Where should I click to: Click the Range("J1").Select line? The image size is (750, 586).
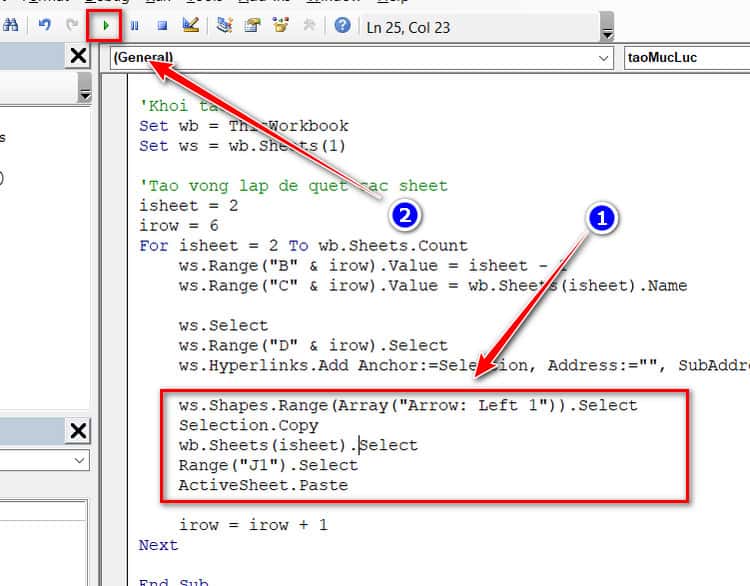point(268,465)
